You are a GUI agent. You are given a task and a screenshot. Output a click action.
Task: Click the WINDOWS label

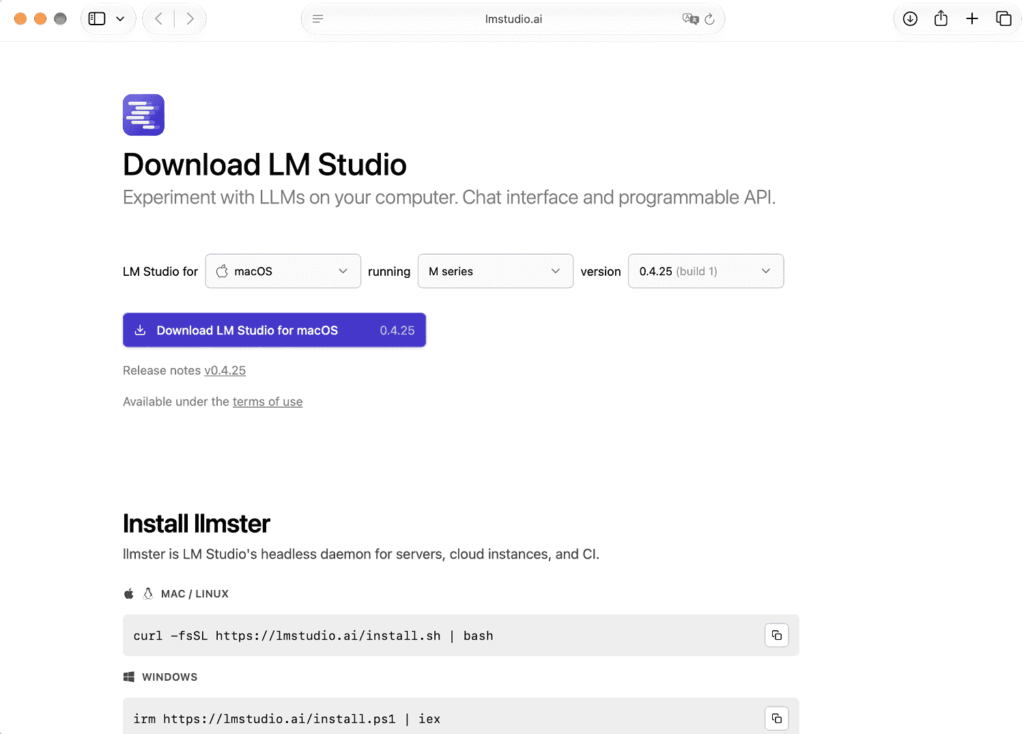coord(169,677)
